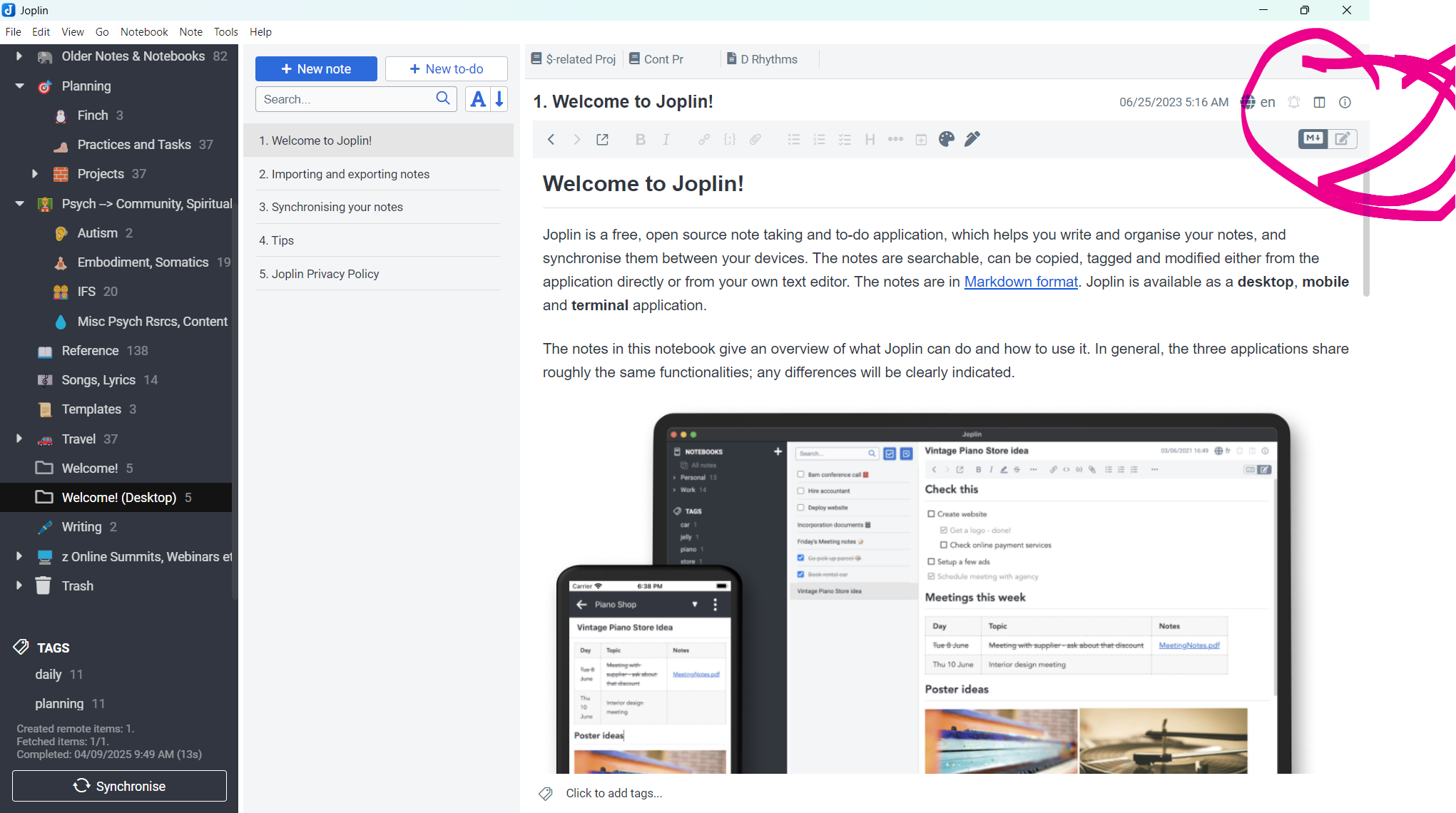Expand the Older Notes & Notebooks notebook
1456x813 pixels.
(x=19, y=56)
